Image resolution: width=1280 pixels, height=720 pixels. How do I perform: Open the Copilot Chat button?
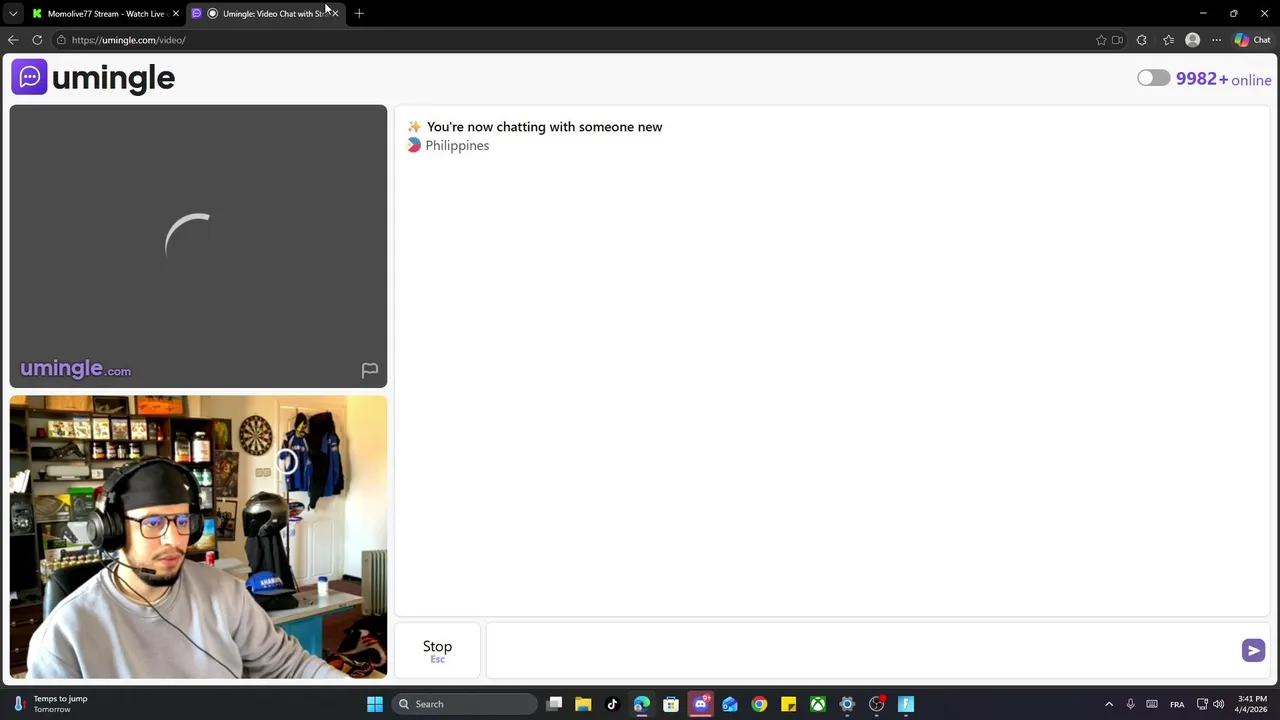(1252, 40)
